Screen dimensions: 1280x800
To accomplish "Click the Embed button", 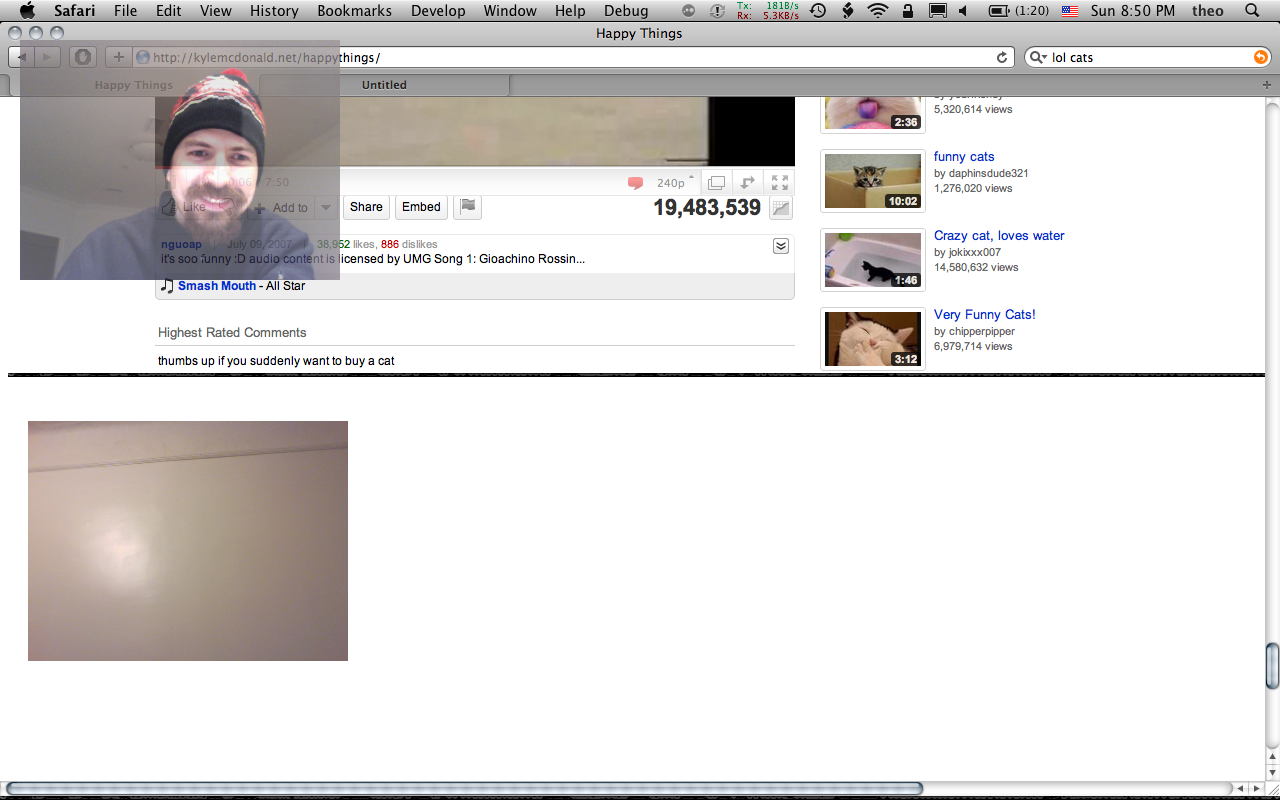I will (x=421, y=207).
